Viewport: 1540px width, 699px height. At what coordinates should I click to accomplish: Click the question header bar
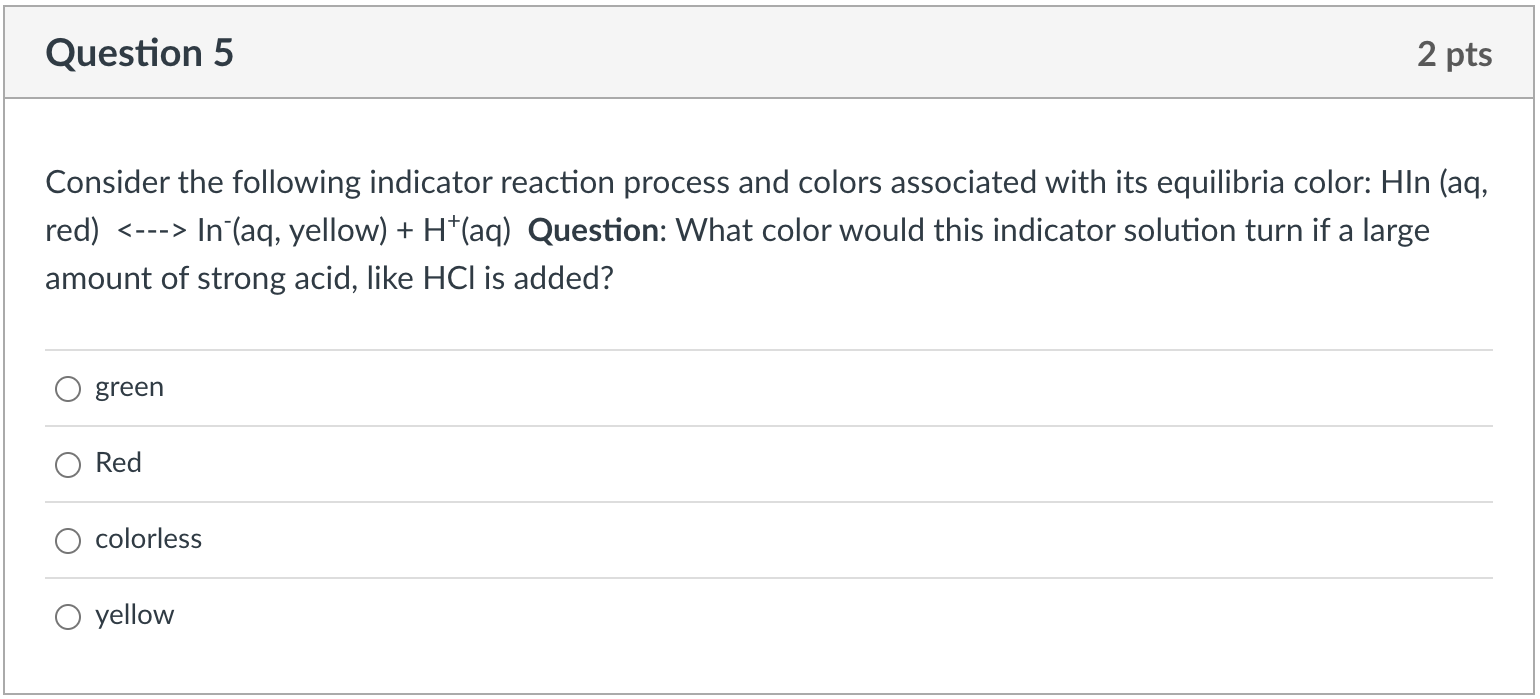(770, 52)
